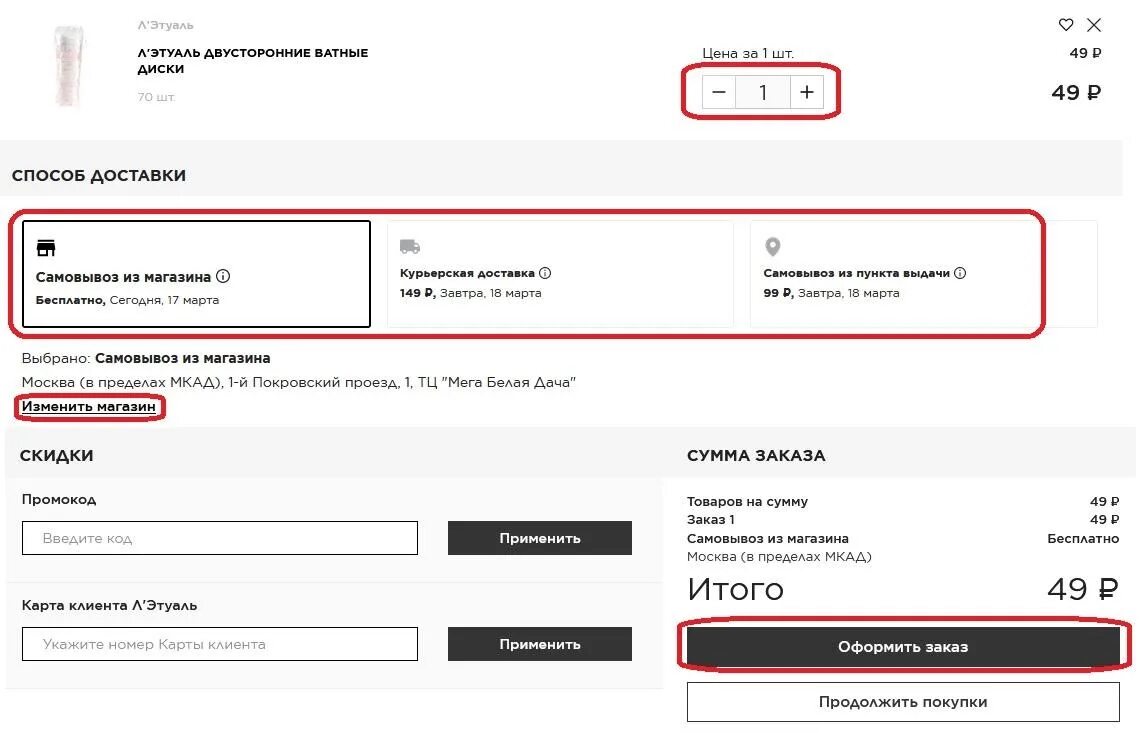
Task: Click Изменить магазин link
Action: [x=89, y=406]
